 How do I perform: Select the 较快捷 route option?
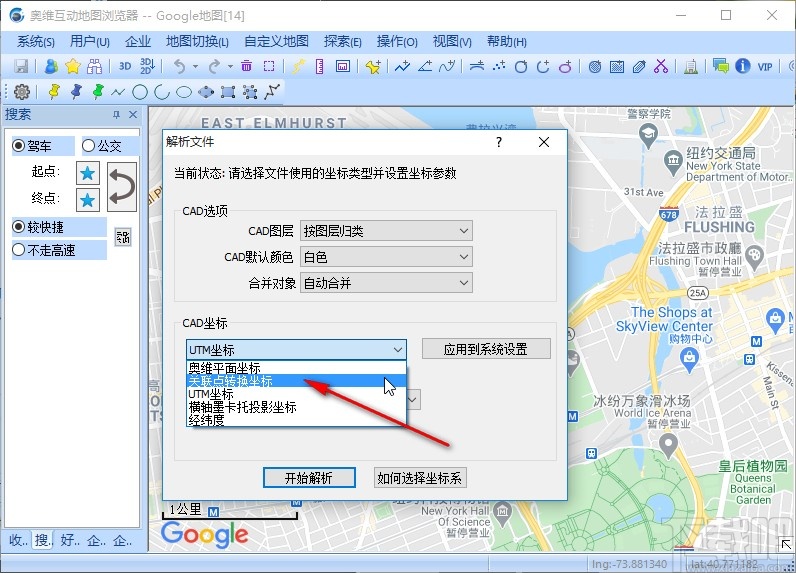pos(18,226)
